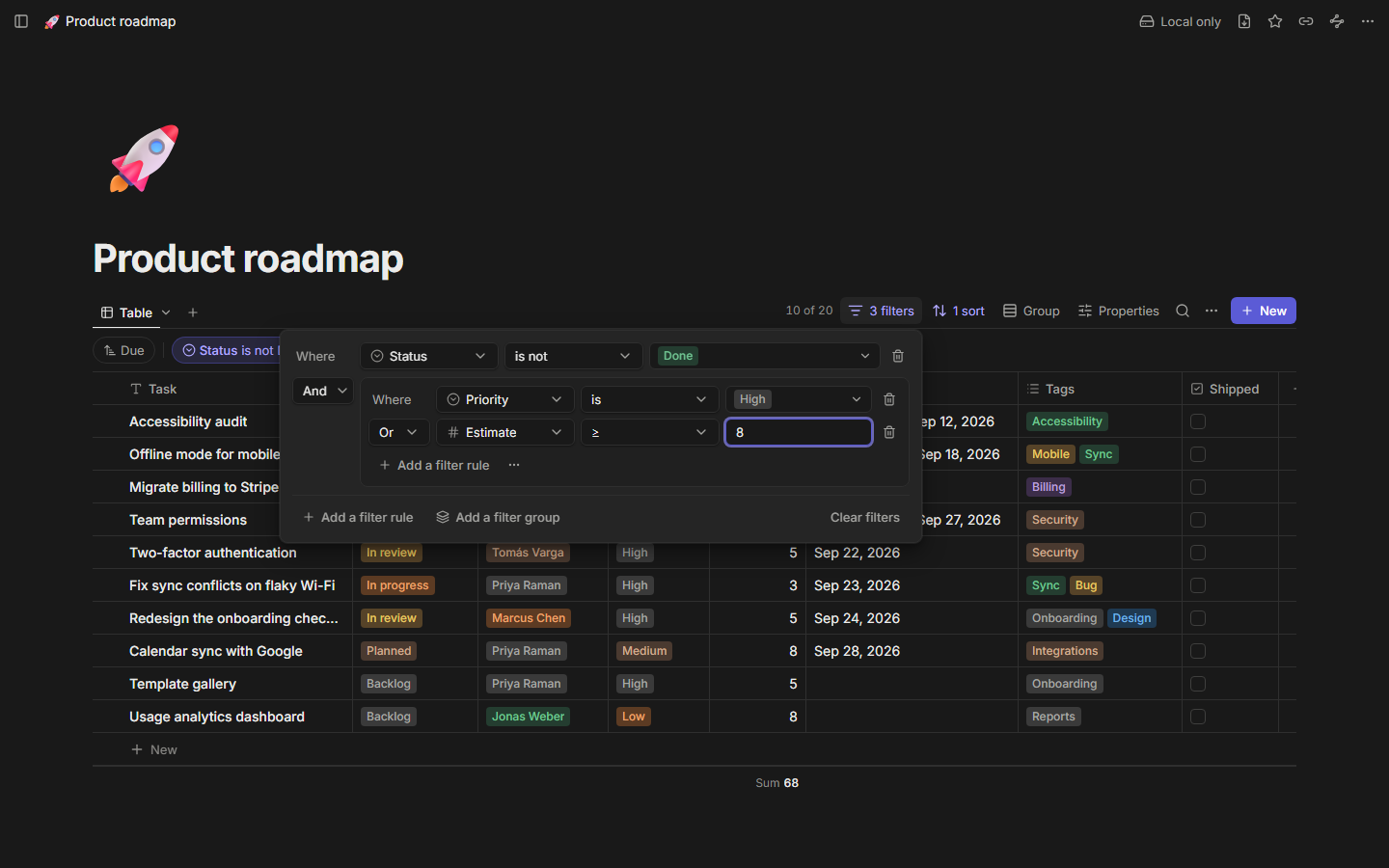Delete the Priority filter rule
1389x868 pixels.
(889, 399)
